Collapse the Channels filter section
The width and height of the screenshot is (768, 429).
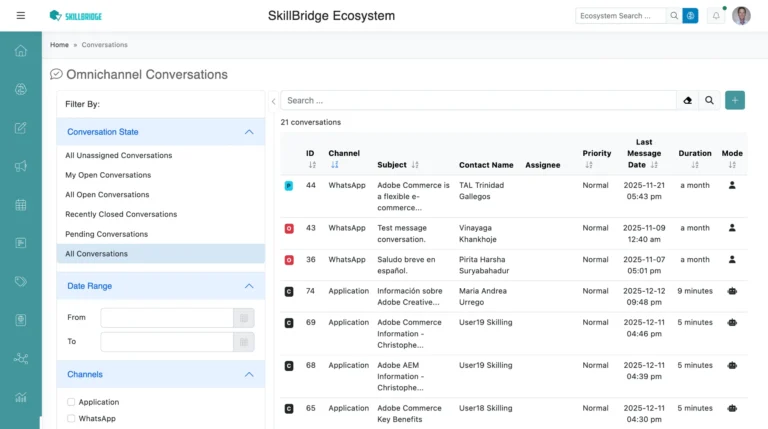[x=249, y=375]
